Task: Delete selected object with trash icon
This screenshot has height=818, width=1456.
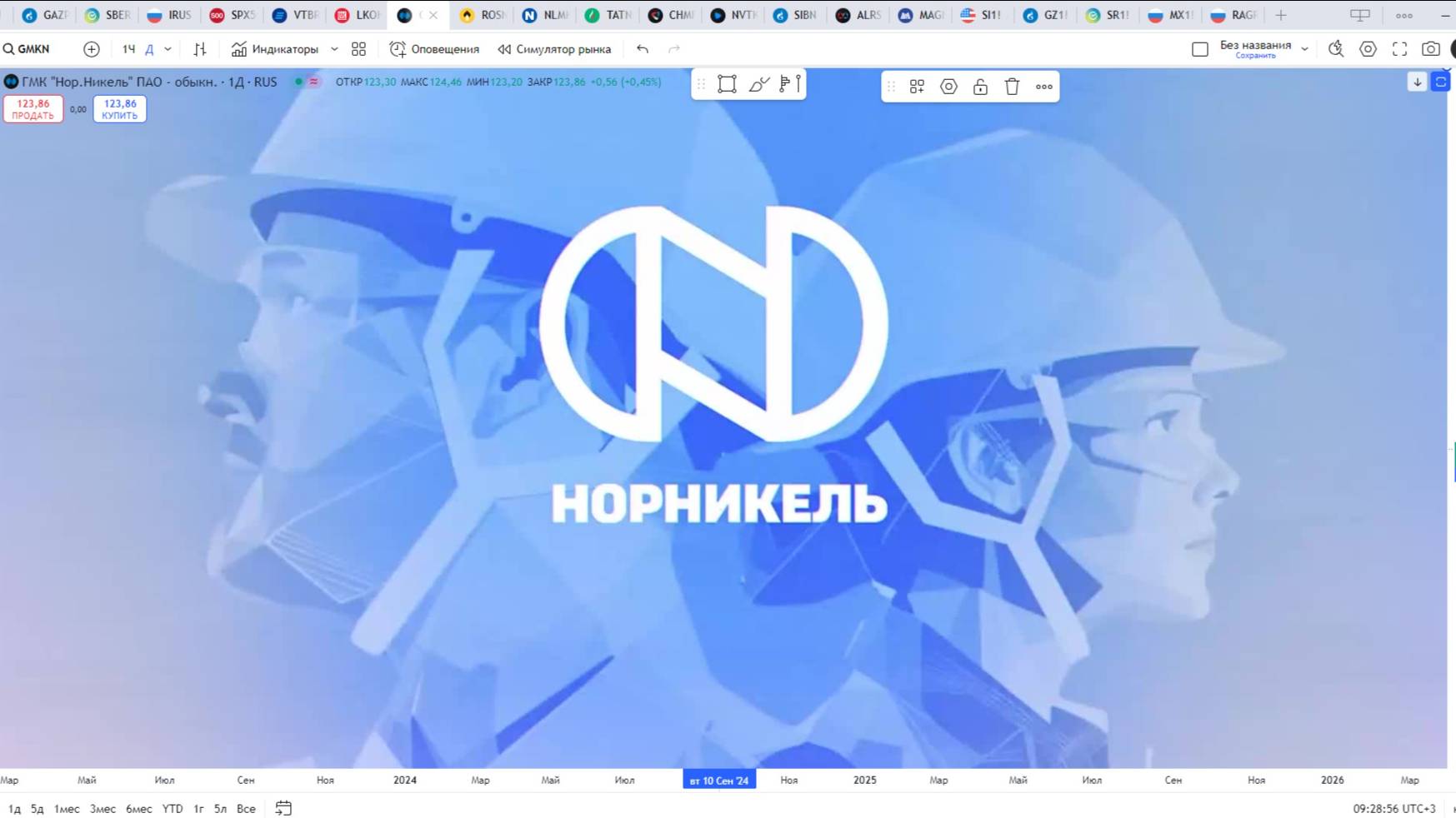Action: coord(1012,87)
